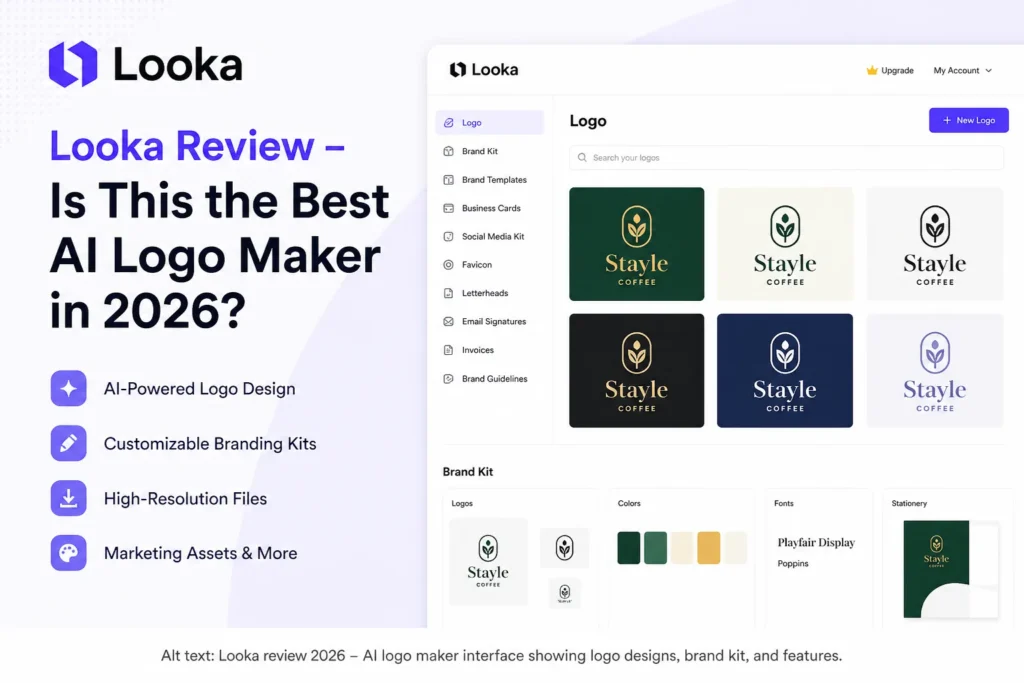Click the New Logo button
The width and height of the screenshot is (1024, 683).
tap(968, 120)
